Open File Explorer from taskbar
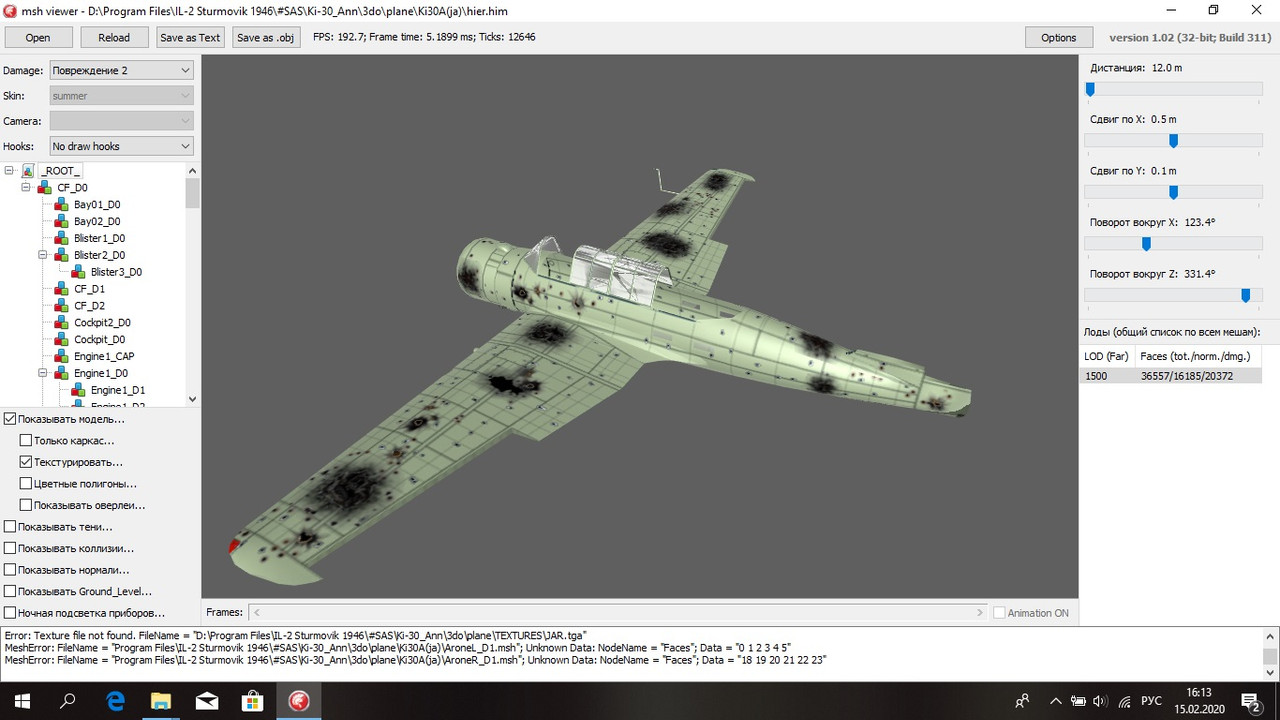Image resolution: width=1280 pixels, height=720 pixels. [x=161, y=701]
